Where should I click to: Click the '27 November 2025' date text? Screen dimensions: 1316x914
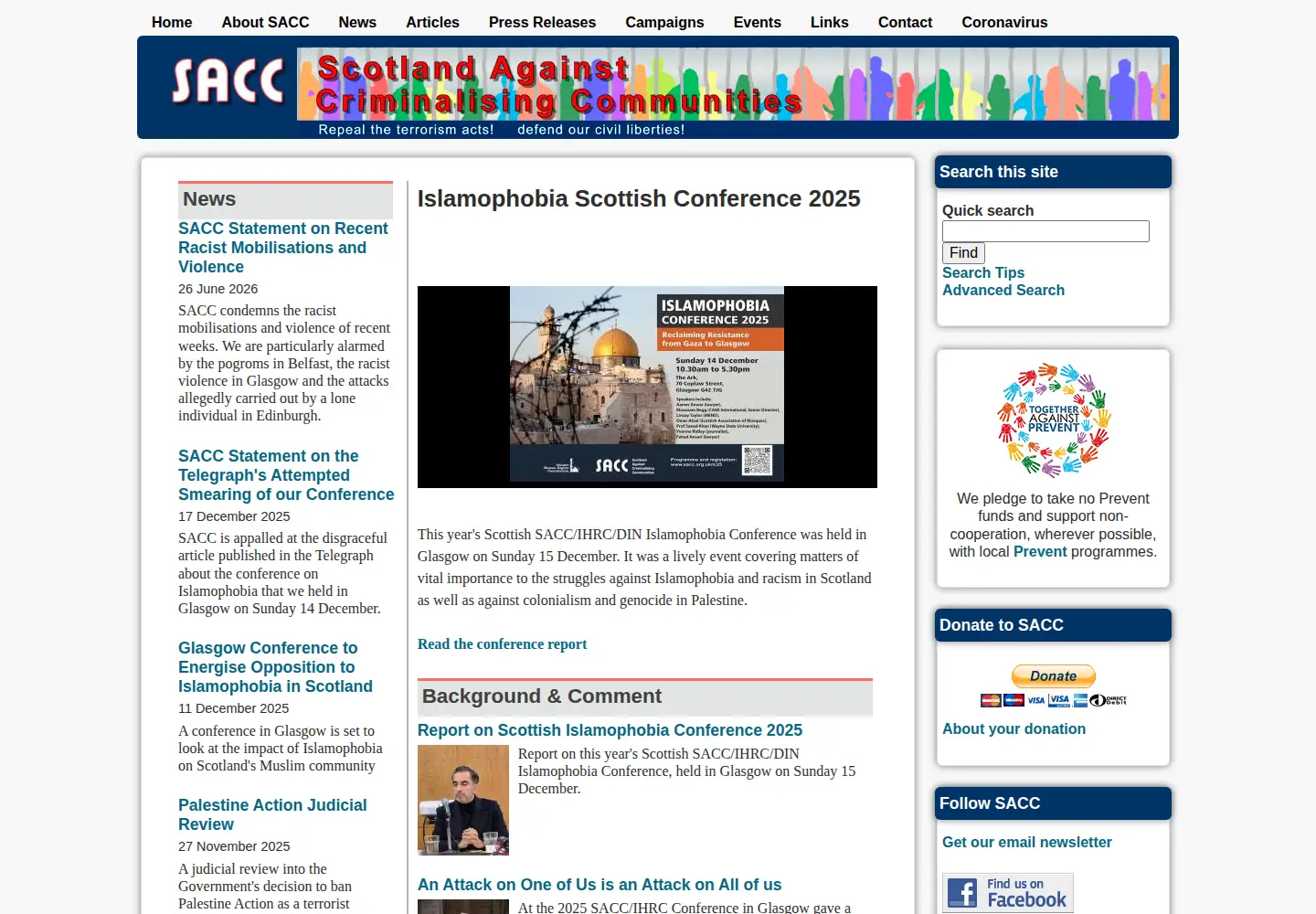[234, 846]
